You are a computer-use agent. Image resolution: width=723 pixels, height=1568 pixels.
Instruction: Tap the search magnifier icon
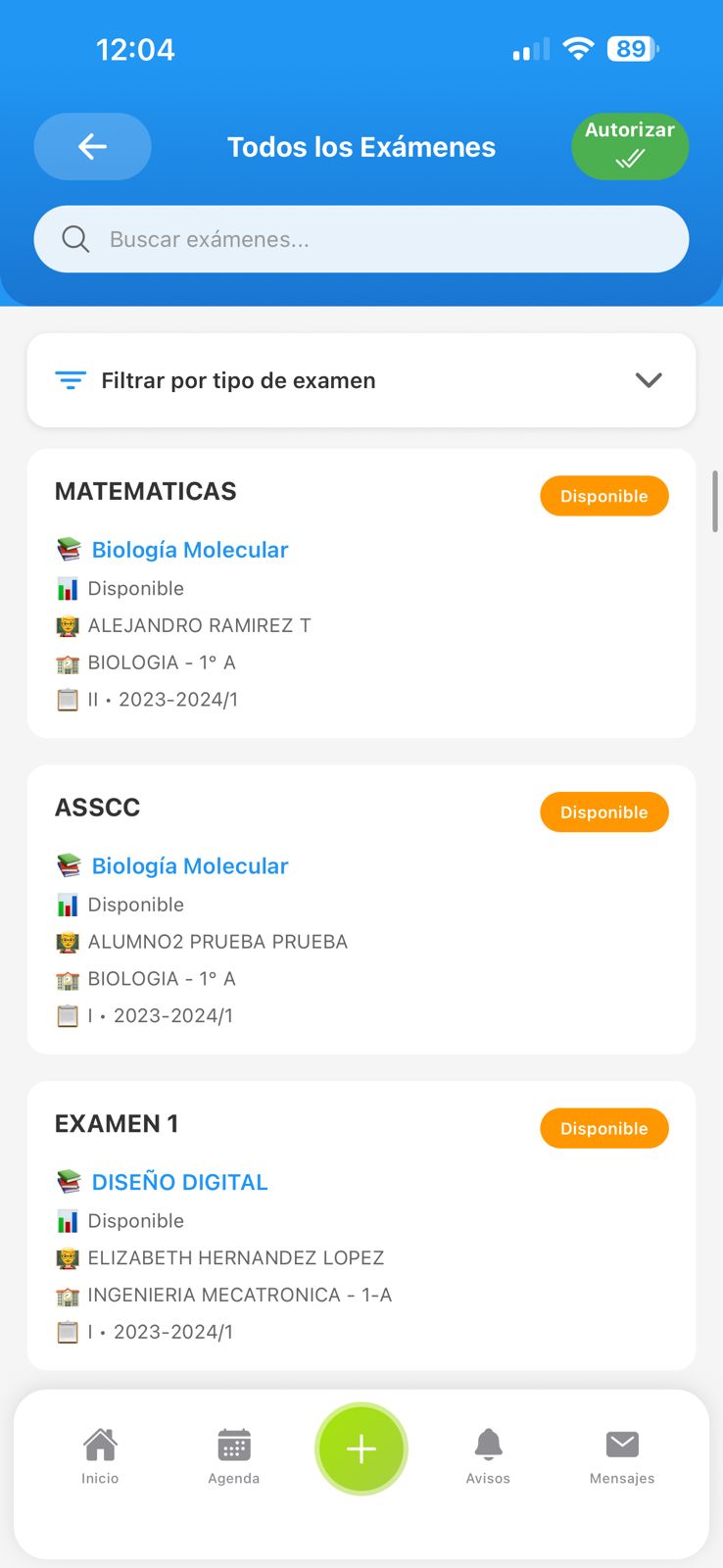point(75,239)
